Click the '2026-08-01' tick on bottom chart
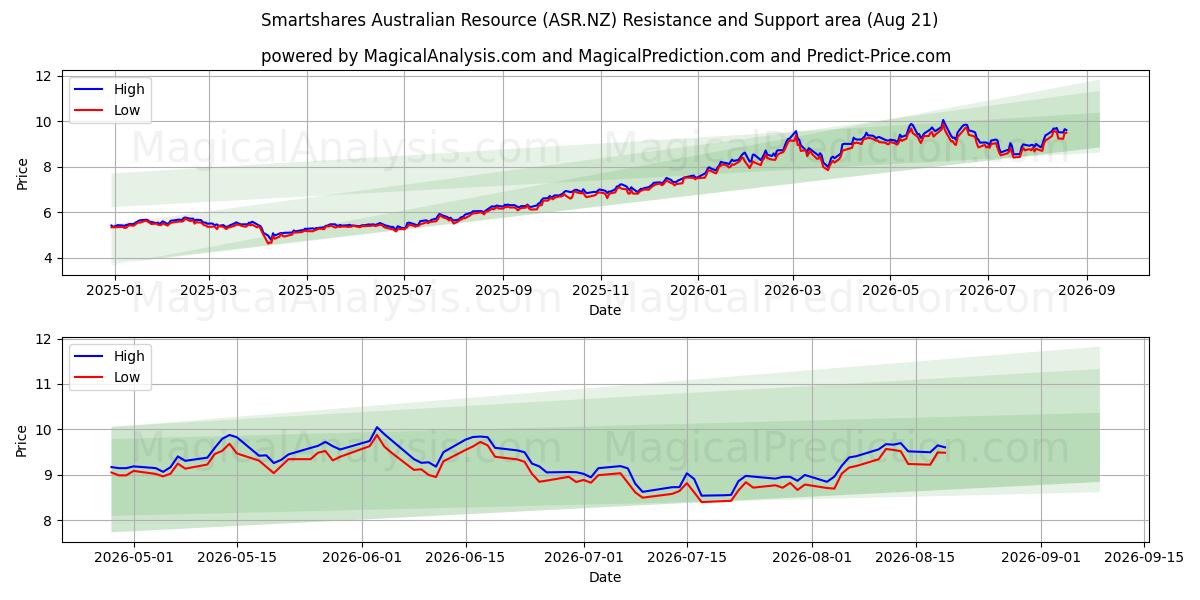The image size is (1200, 600). (x=813, y=558)
